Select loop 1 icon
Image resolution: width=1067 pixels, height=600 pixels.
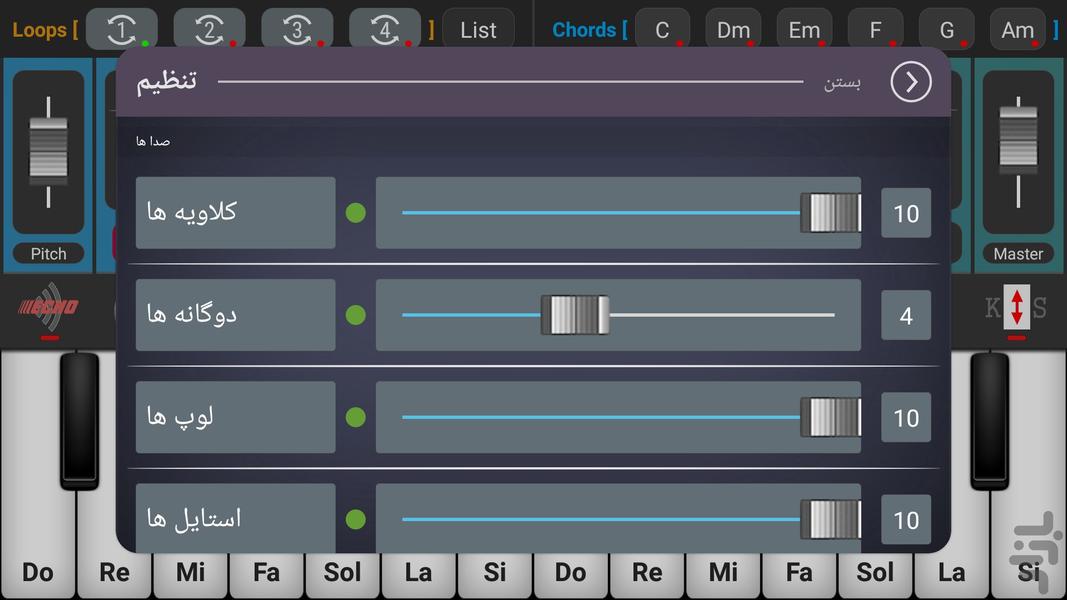(x=121, y=30)
